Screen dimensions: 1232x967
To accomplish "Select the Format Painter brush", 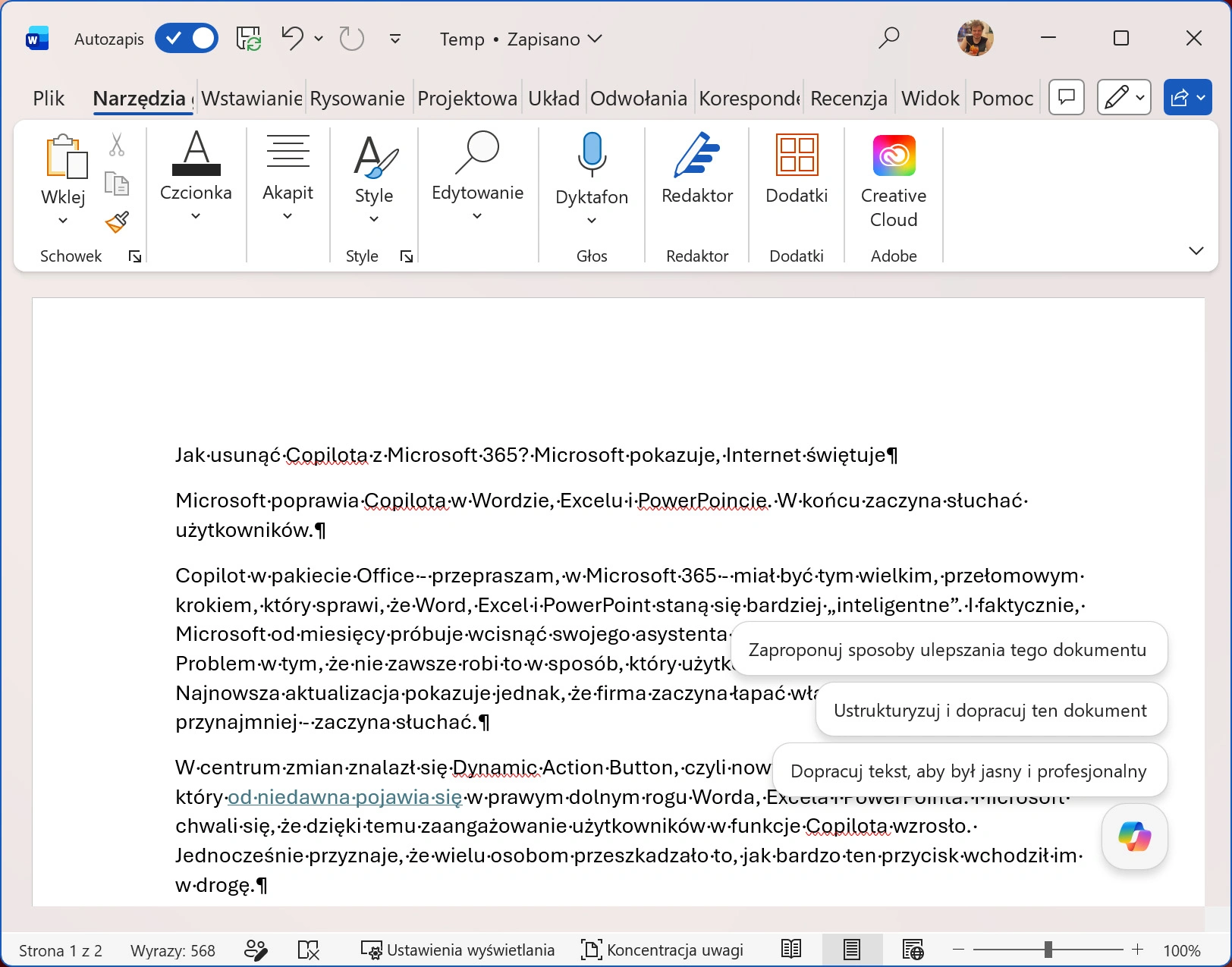I will click(117, 221).
